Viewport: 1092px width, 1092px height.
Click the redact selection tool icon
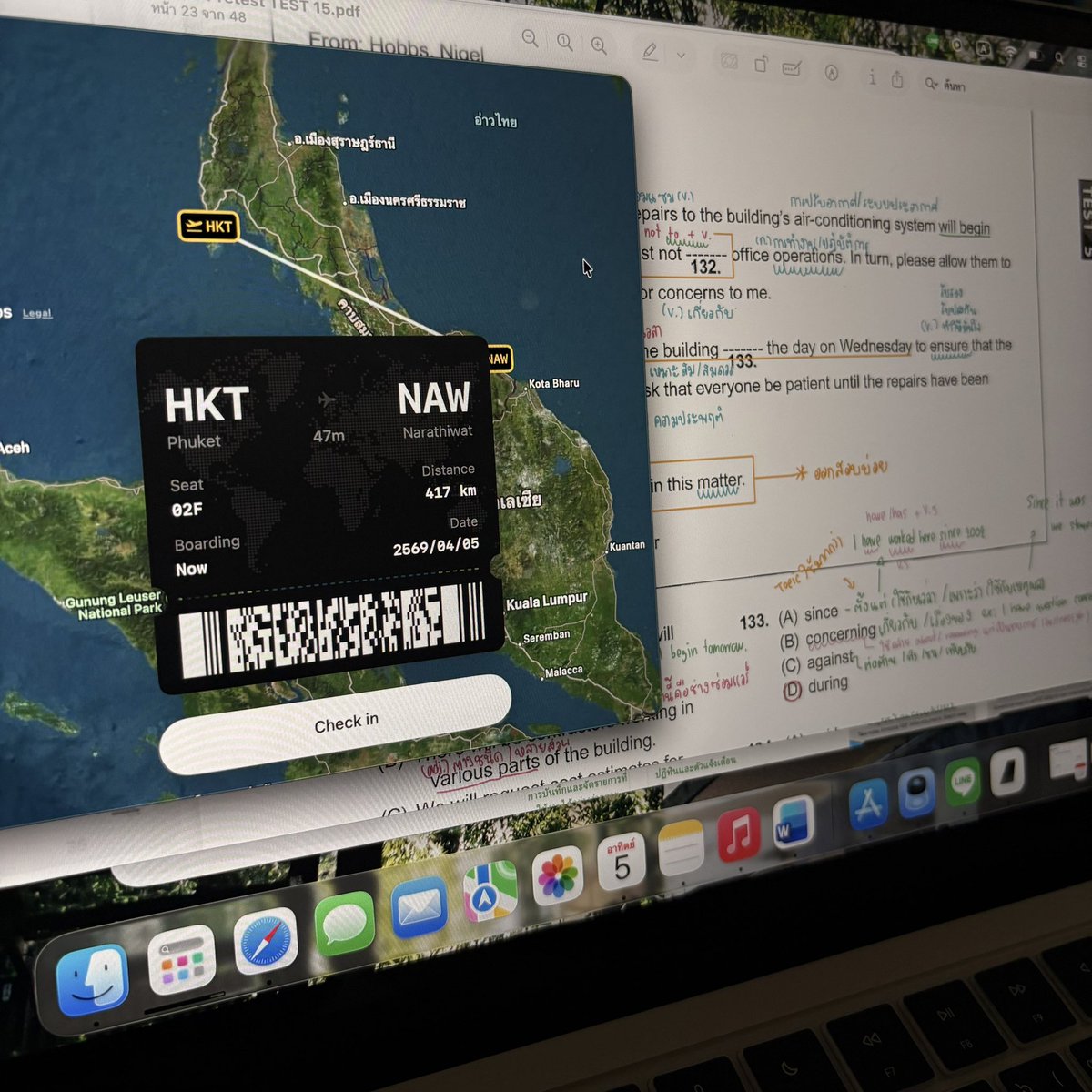click(728, 61)
